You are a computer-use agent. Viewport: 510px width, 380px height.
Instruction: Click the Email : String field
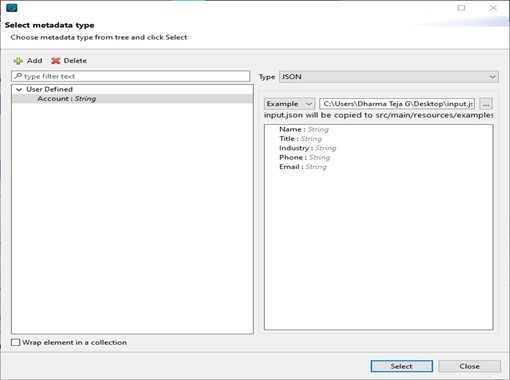303,167
